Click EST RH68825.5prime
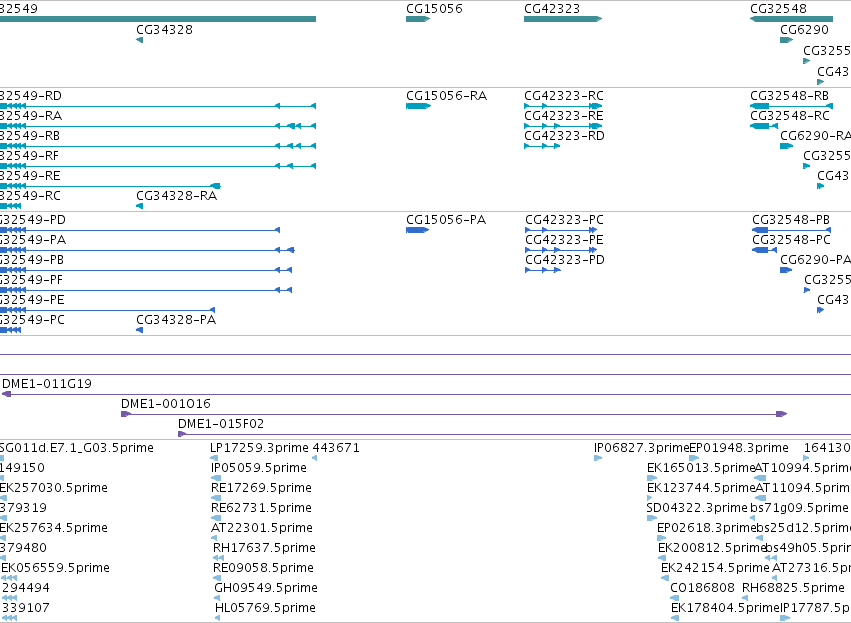The height and width of the screenshot is (623, 851). tap(793, 589)
